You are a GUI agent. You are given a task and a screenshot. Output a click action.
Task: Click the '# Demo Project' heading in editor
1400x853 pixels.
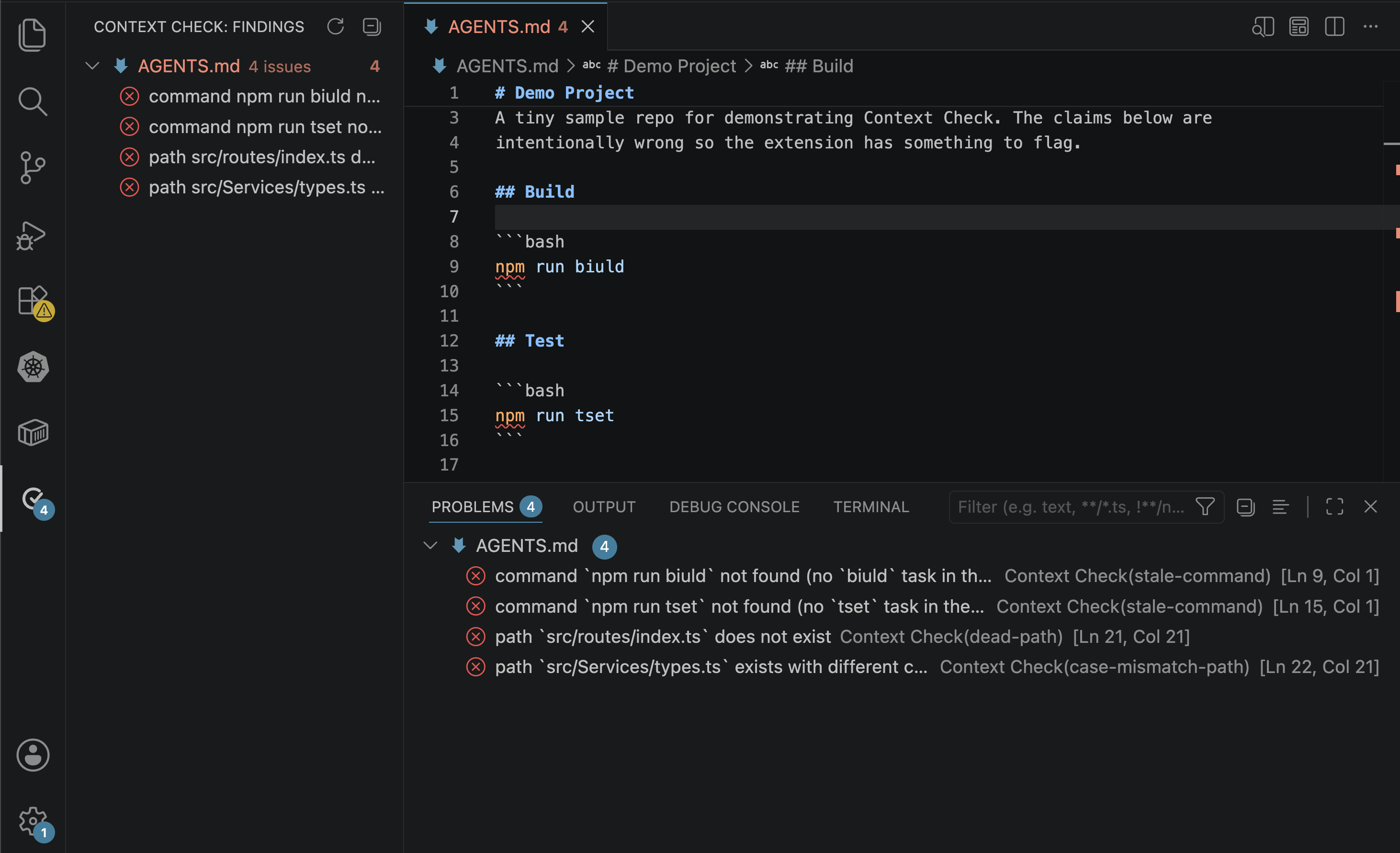[x=564, y=92]
